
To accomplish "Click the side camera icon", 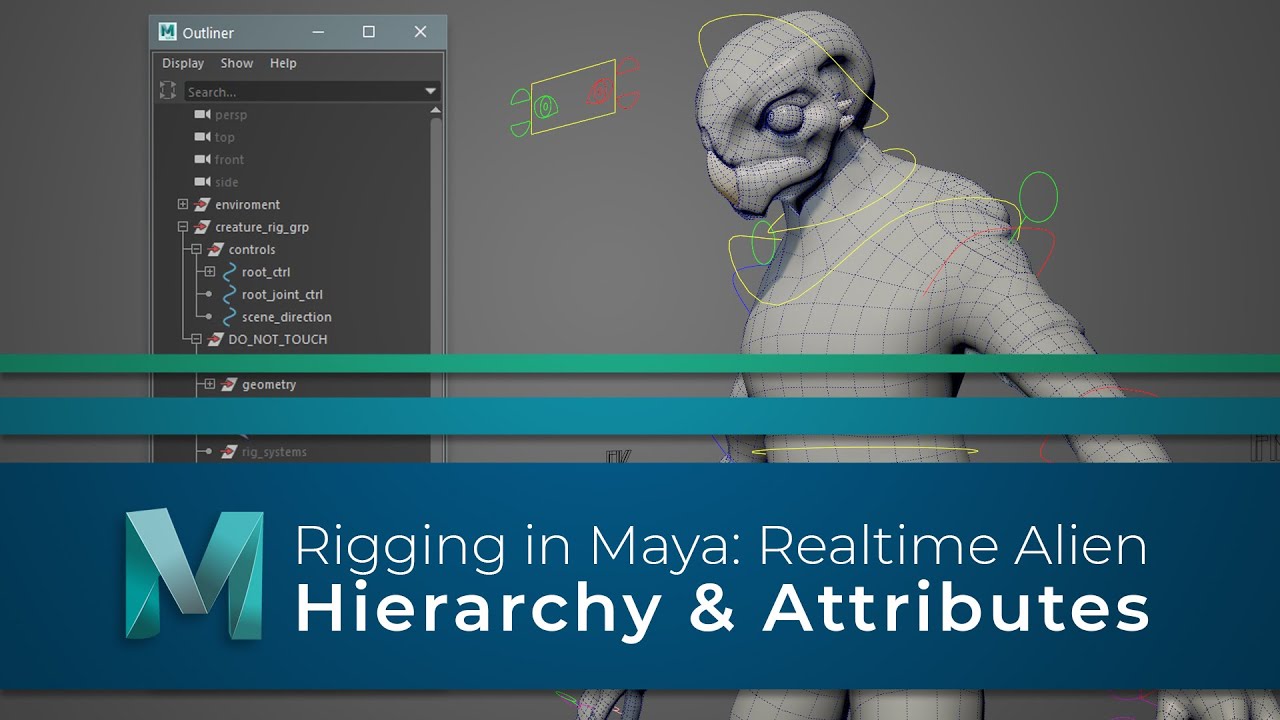I will click(x=202, y=182).
